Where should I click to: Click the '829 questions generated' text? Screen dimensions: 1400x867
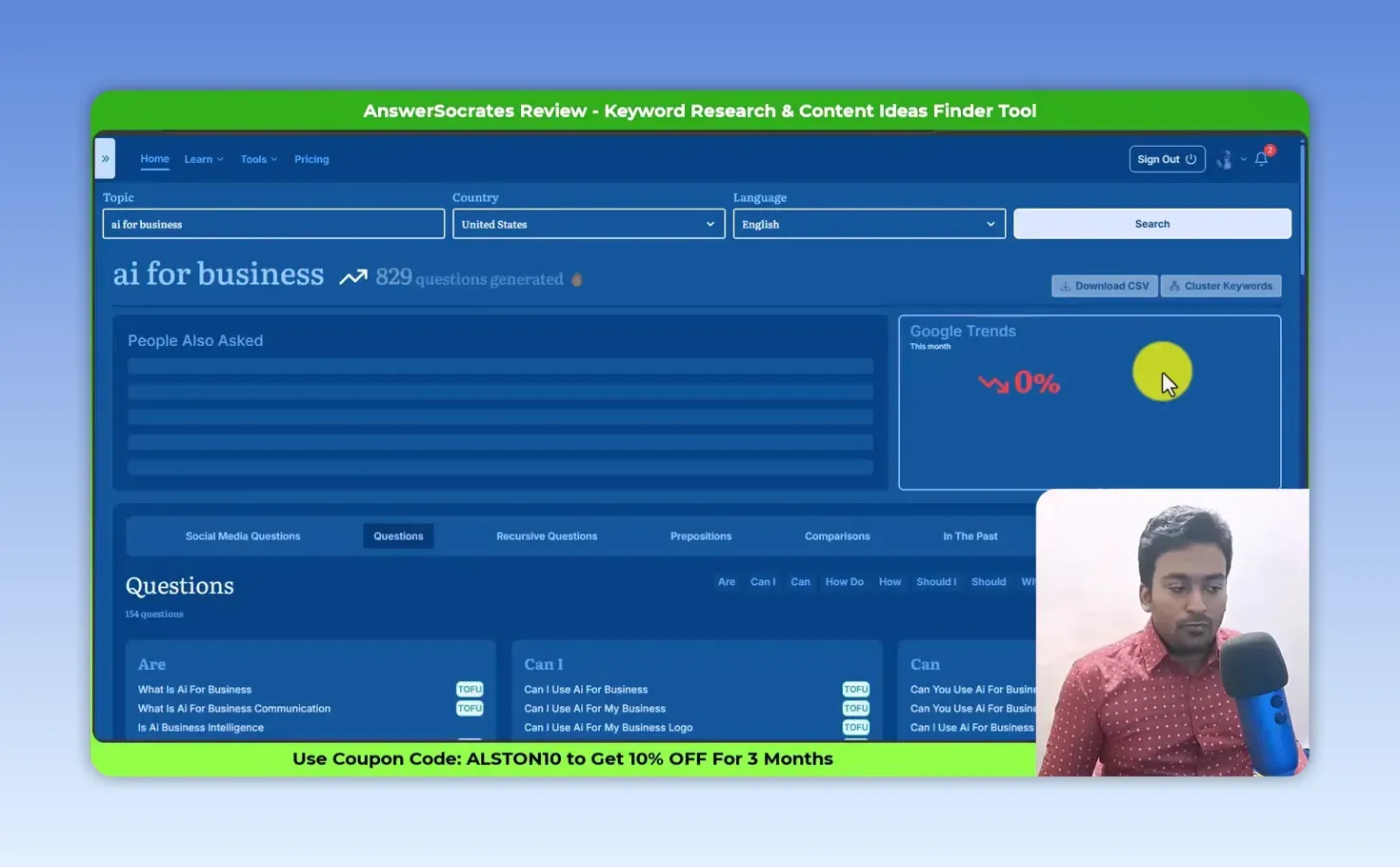point(470,278)
